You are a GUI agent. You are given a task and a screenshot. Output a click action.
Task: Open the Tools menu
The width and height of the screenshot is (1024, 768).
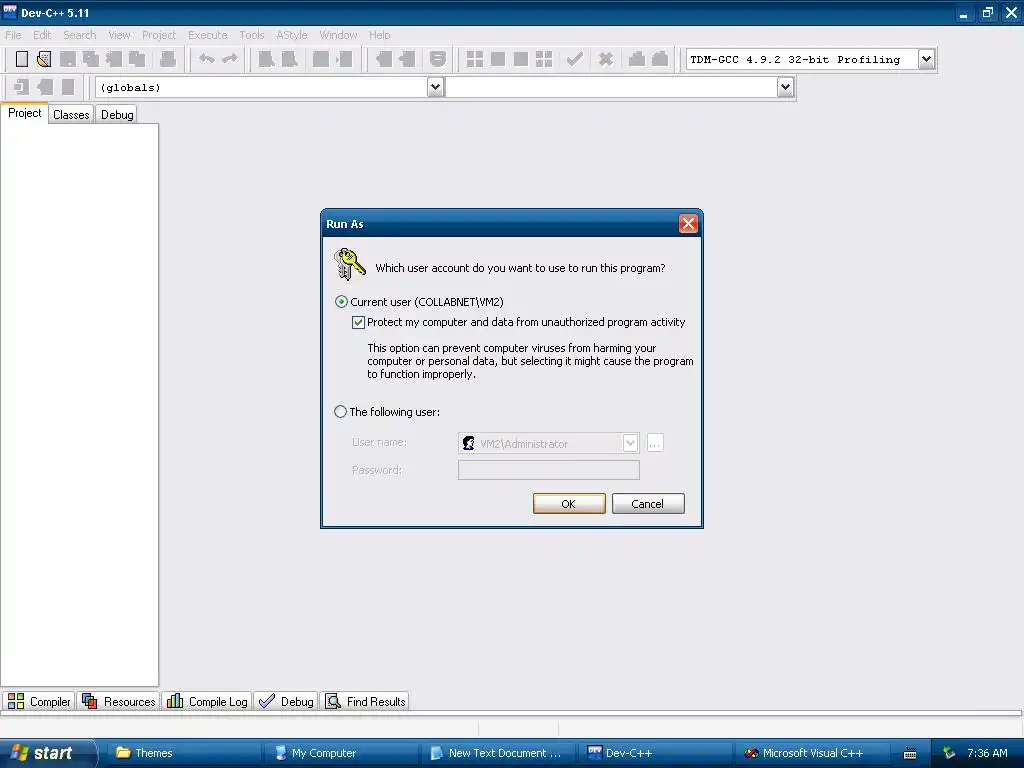pos(252,35)
